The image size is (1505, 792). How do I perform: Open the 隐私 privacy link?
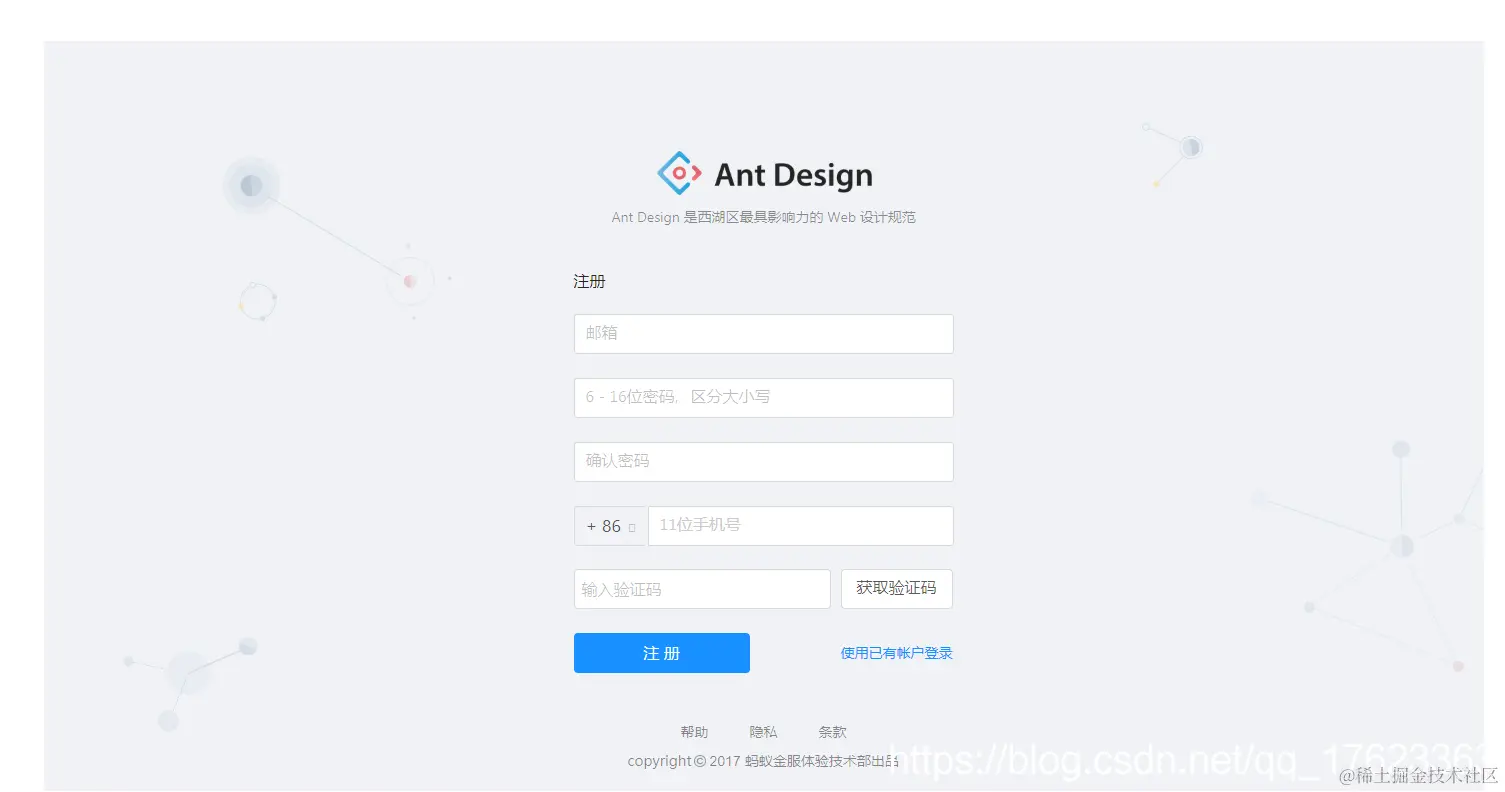point(763,731)
